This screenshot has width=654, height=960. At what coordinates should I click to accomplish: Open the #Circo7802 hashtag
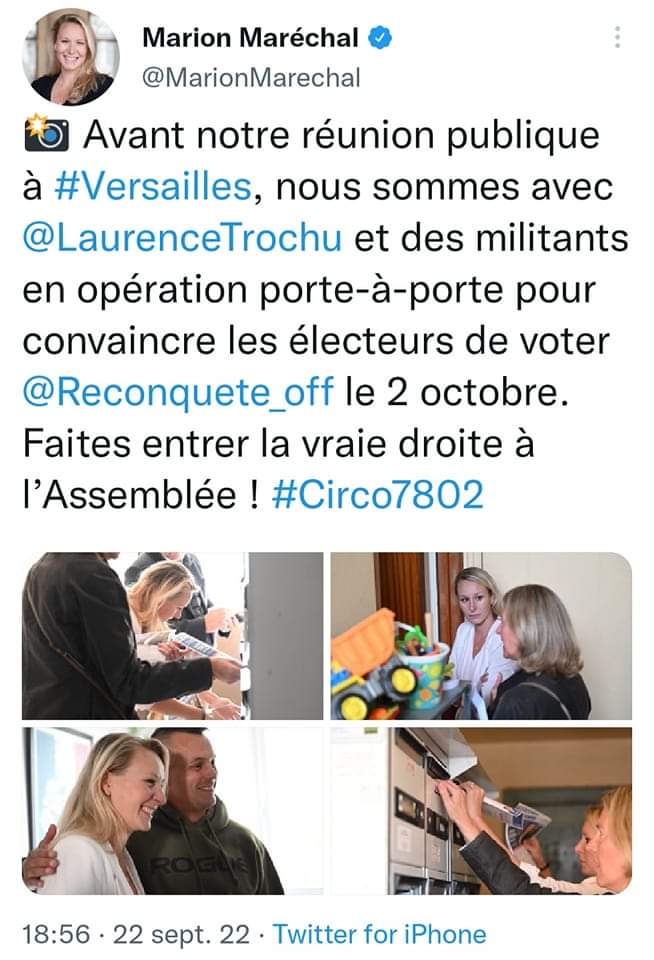378,495
